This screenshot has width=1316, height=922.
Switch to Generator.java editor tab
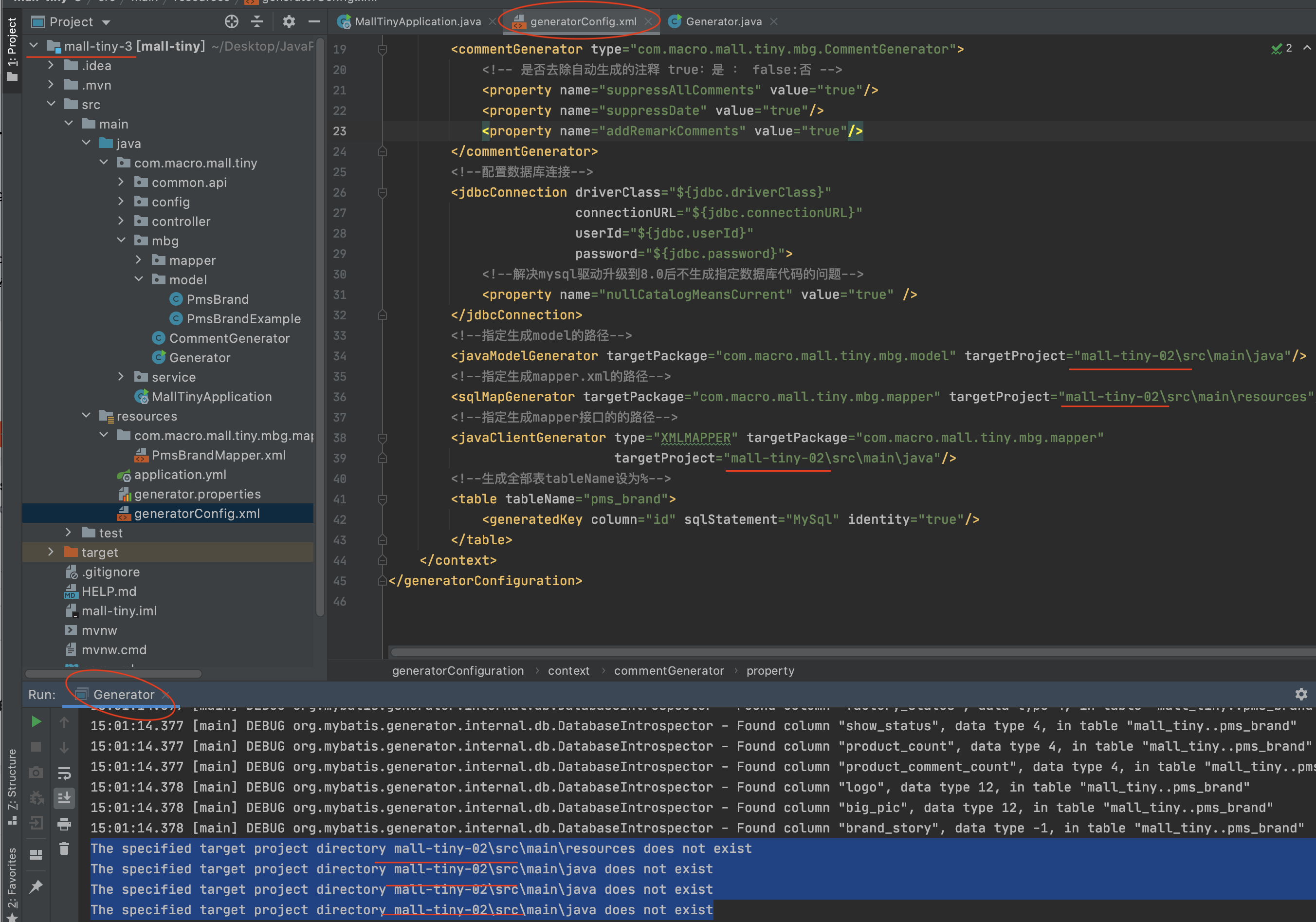click(x=723, y=22)
